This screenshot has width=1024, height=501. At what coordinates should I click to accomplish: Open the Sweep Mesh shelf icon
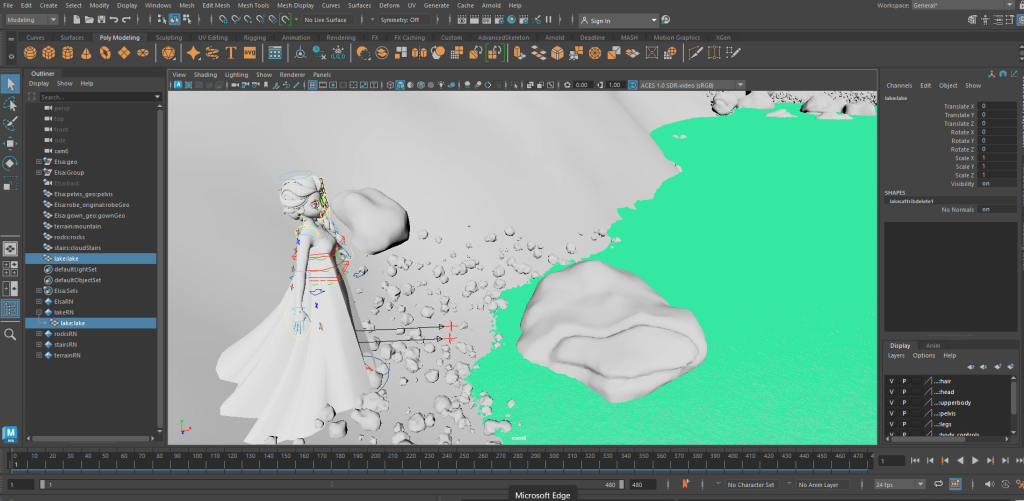(x=212, y=53)
